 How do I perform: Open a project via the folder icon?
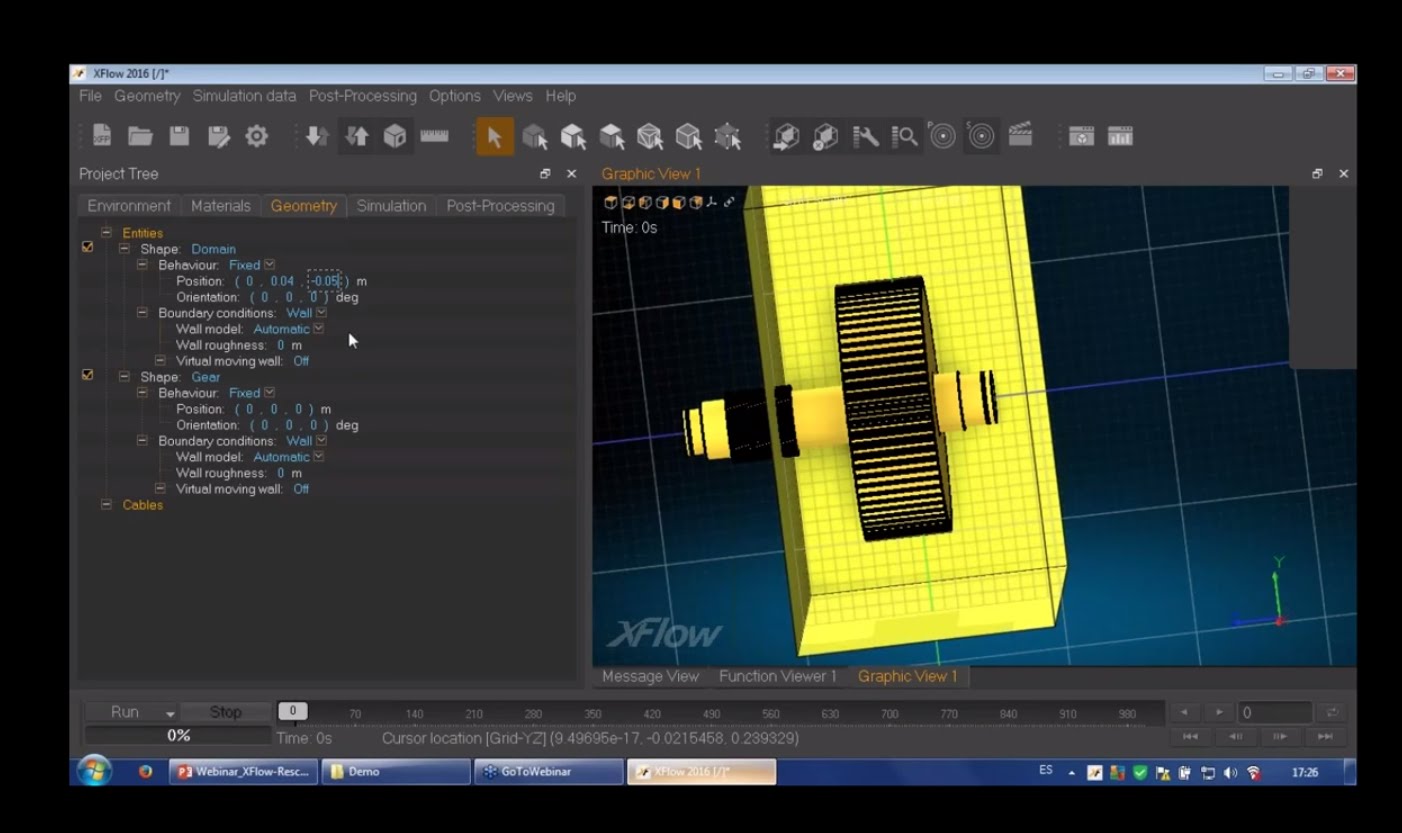tap(140, 137)
